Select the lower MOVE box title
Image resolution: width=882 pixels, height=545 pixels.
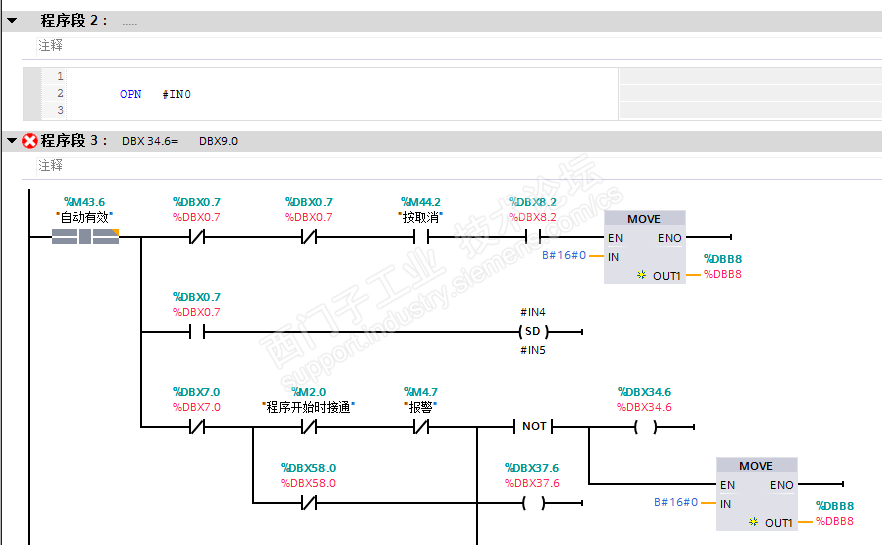(756, 466)
